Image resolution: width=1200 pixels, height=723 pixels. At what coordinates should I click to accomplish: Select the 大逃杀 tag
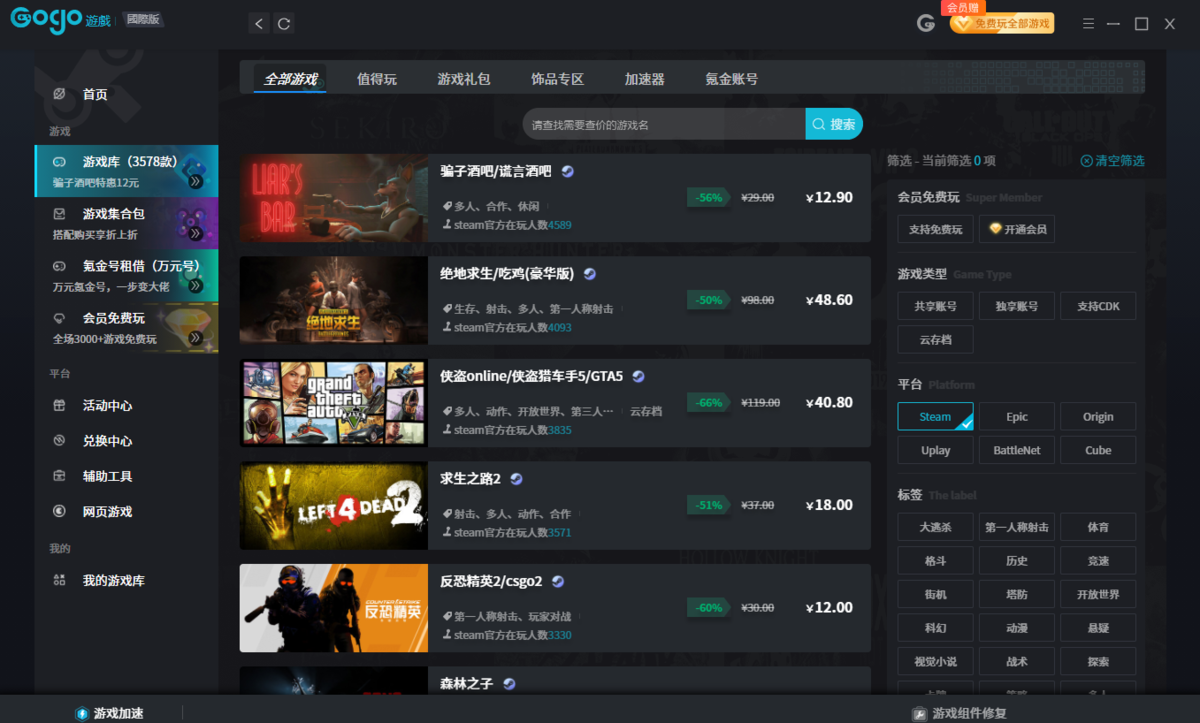point(935,528)
